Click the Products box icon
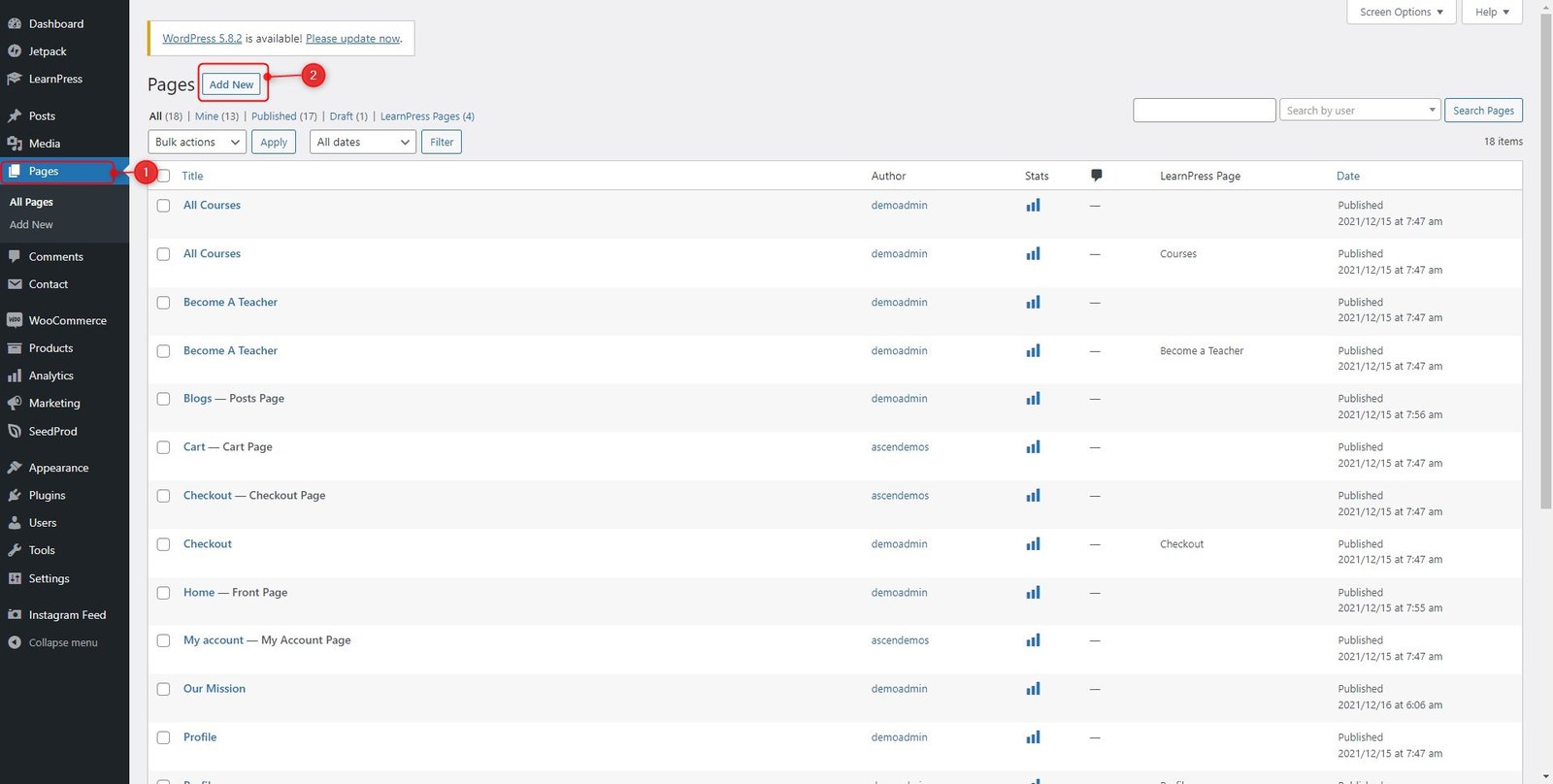The image size is (1553, 784). 15,348
